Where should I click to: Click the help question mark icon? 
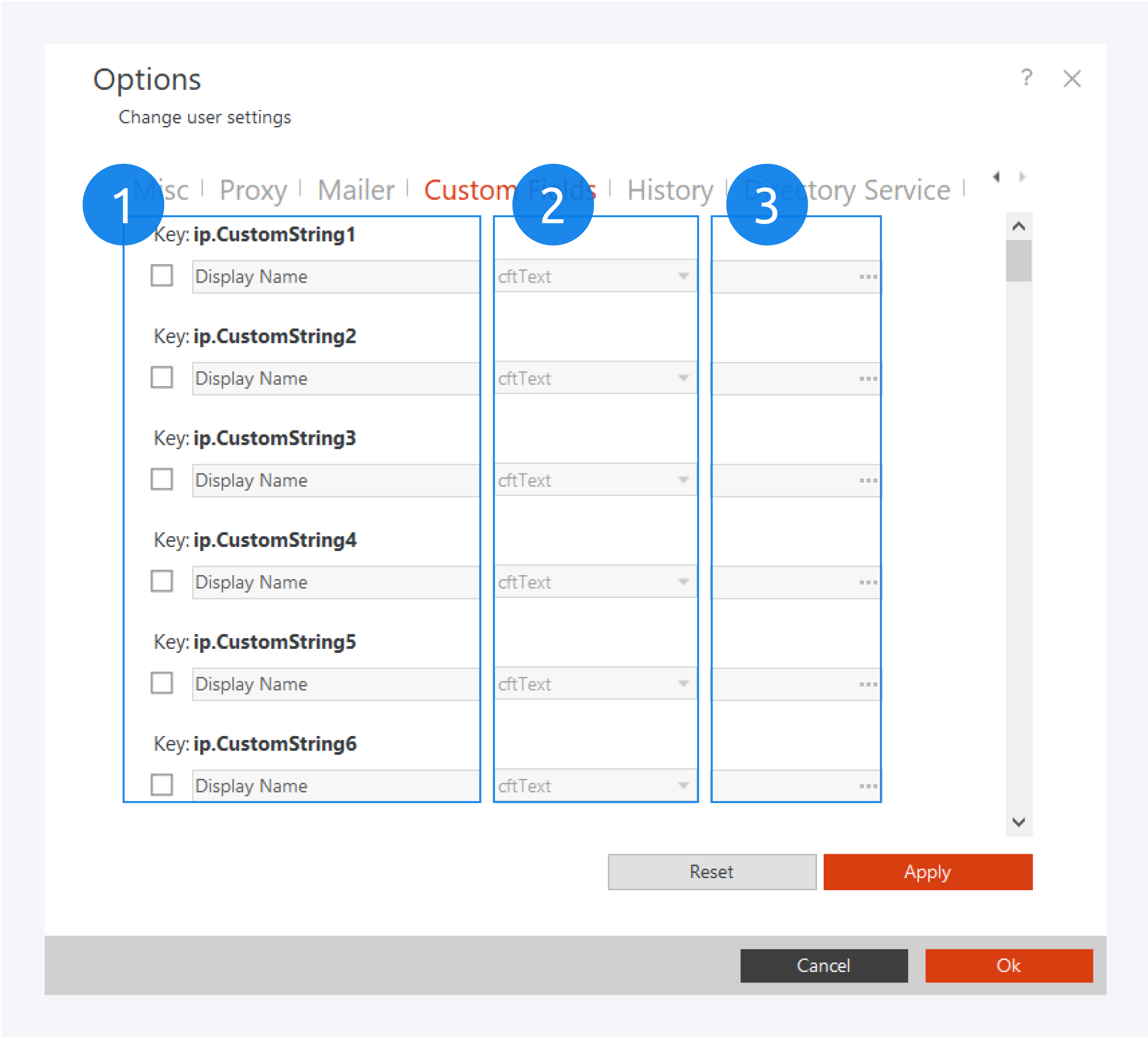click(1026, 77)
